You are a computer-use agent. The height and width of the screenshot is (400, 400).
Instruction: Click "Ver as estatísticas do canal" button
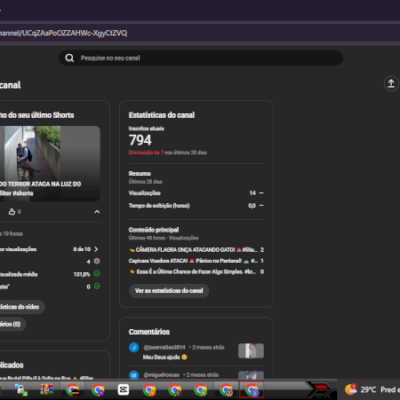coord(169,291)
